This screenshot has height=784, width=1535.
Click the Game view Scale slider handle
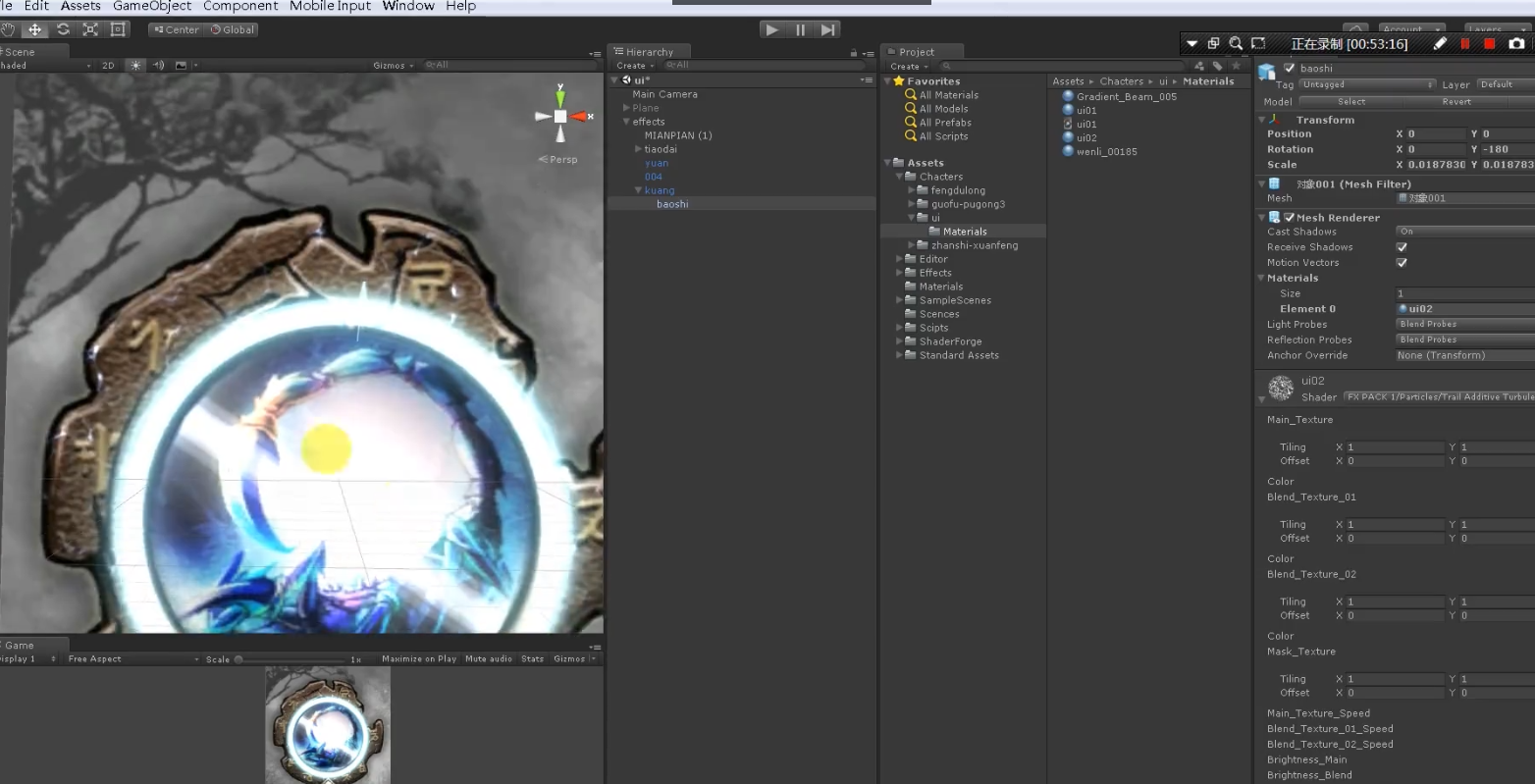click(238, 659)
